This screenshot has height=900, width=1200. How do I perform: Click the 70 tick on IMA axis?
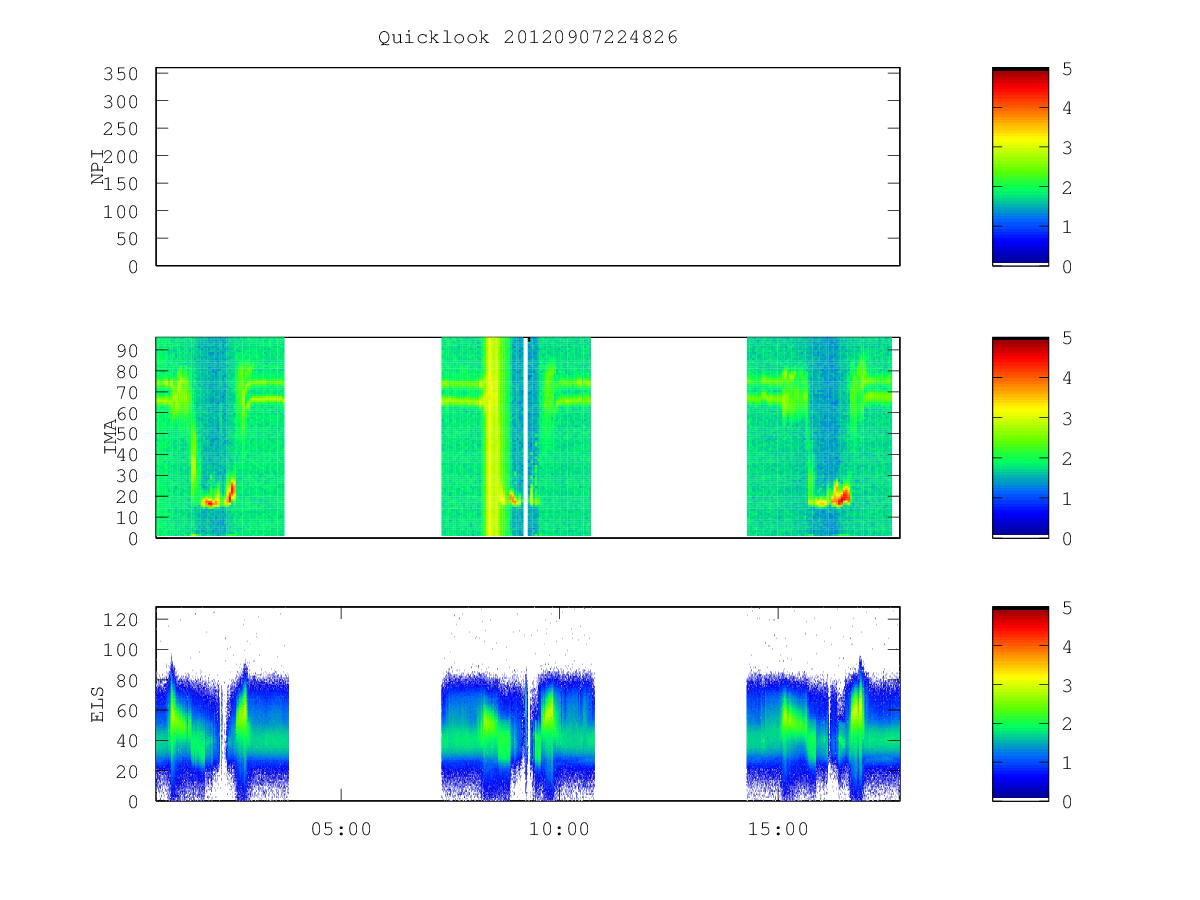point(125,392)
